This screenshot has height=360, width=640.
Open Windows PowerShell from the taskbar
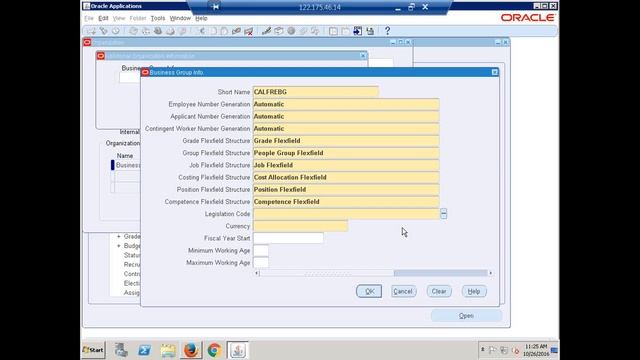click(x=144, y=350)
